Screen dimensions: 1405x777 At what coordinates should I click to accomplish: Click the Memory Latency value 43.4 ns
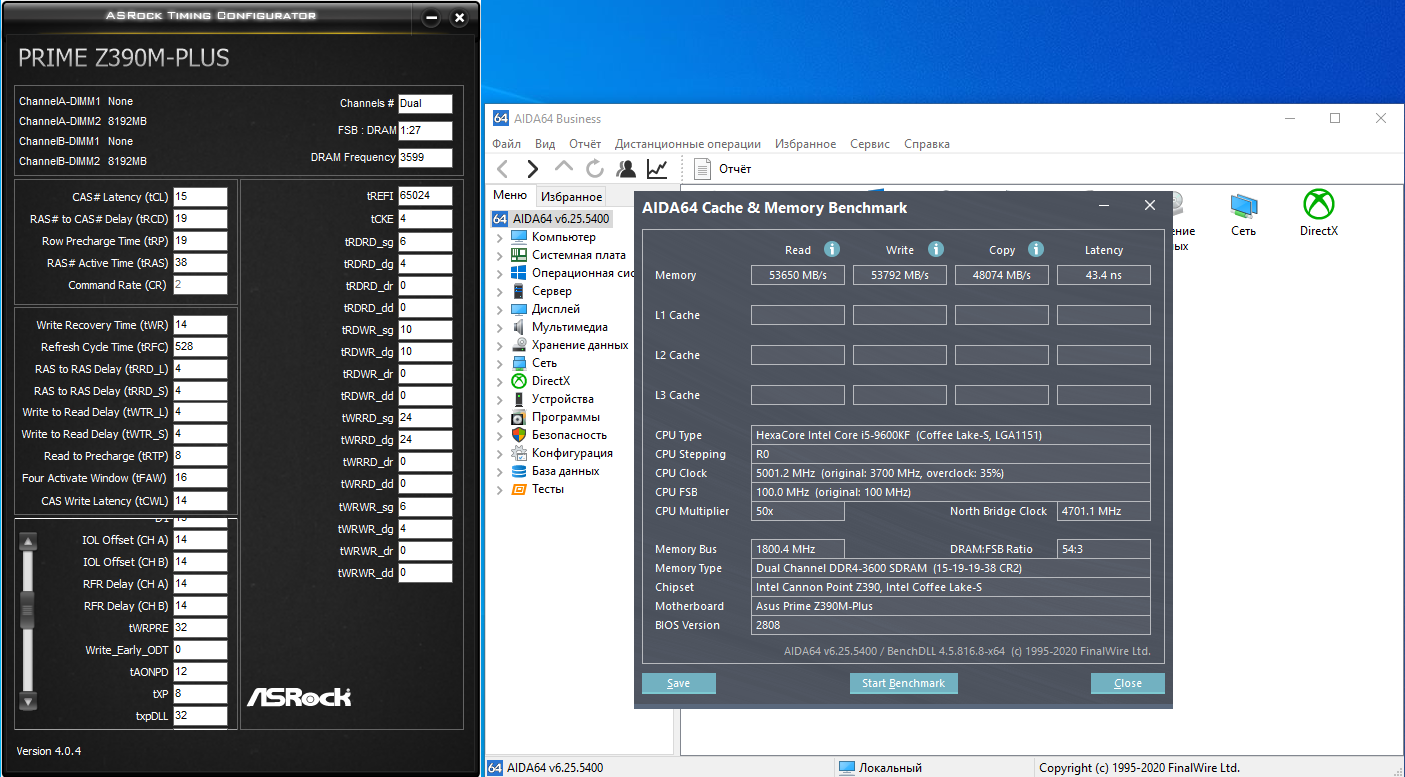coord(1104,275)
